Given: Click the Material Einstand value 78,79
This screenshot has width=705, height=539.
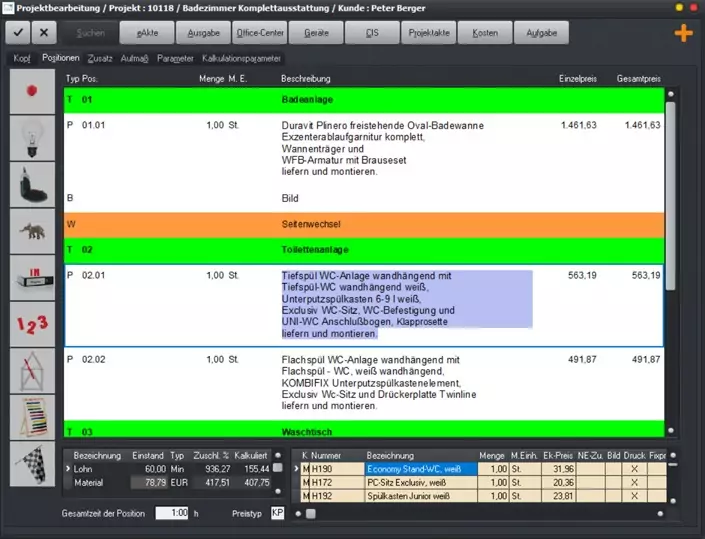Looking at the screenshot, I should 148,483.
